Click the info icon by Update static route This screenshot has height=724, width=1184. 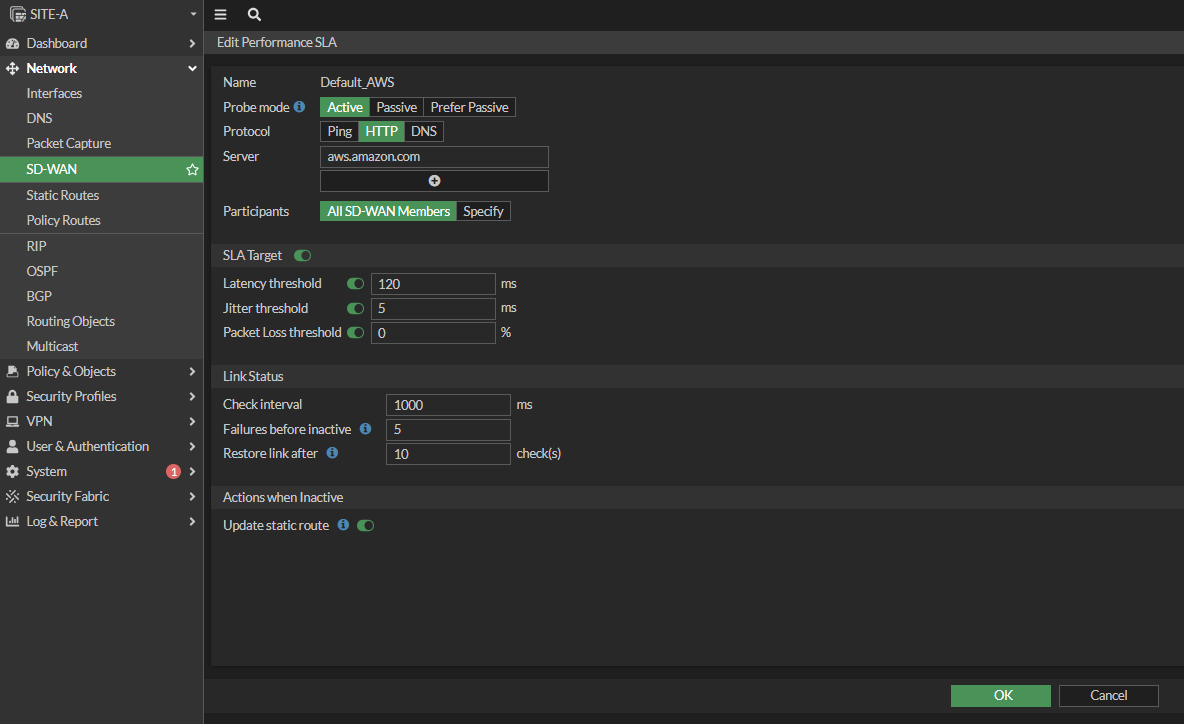pos(343,525)
